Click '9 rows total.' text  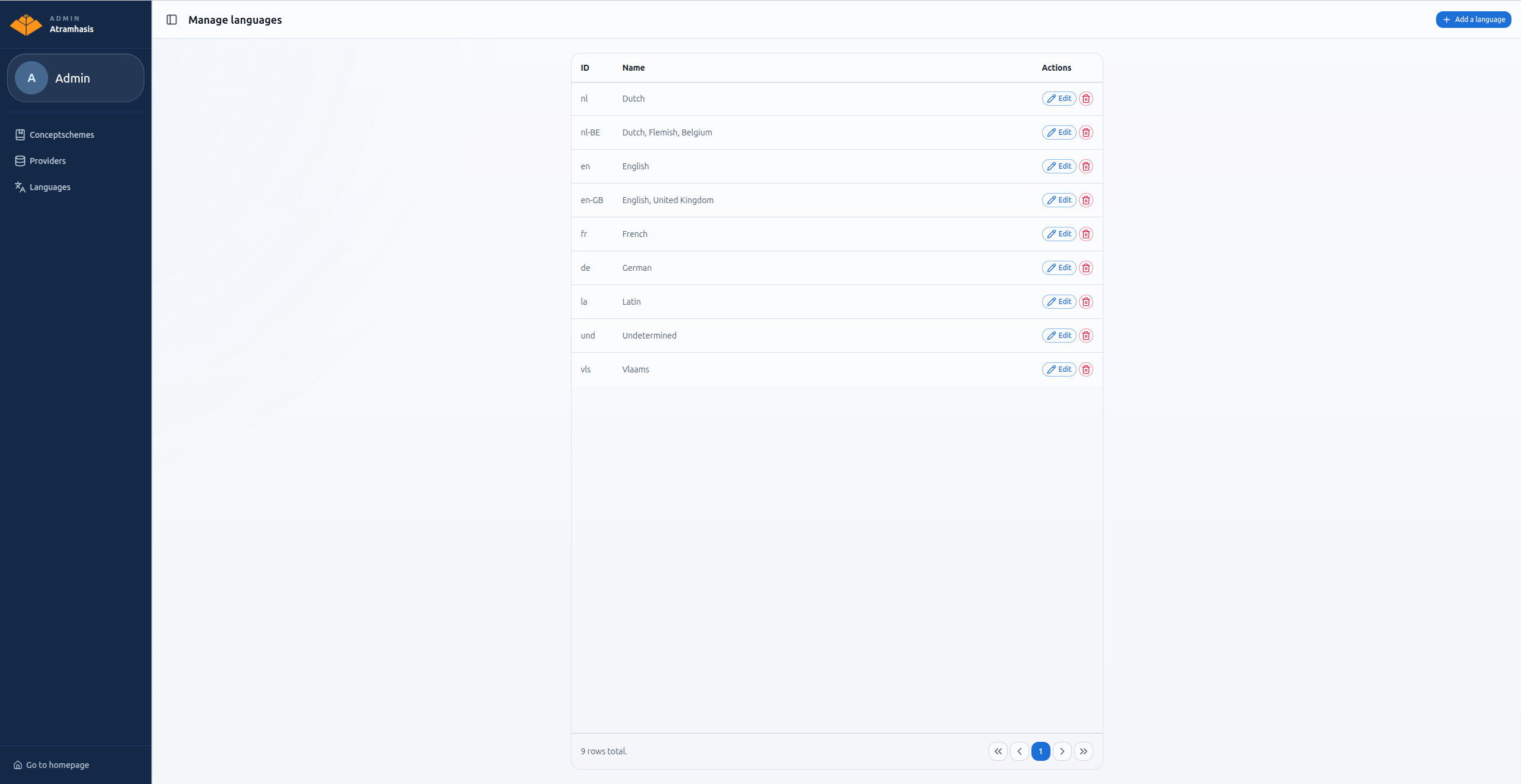(x=604, y=751)
